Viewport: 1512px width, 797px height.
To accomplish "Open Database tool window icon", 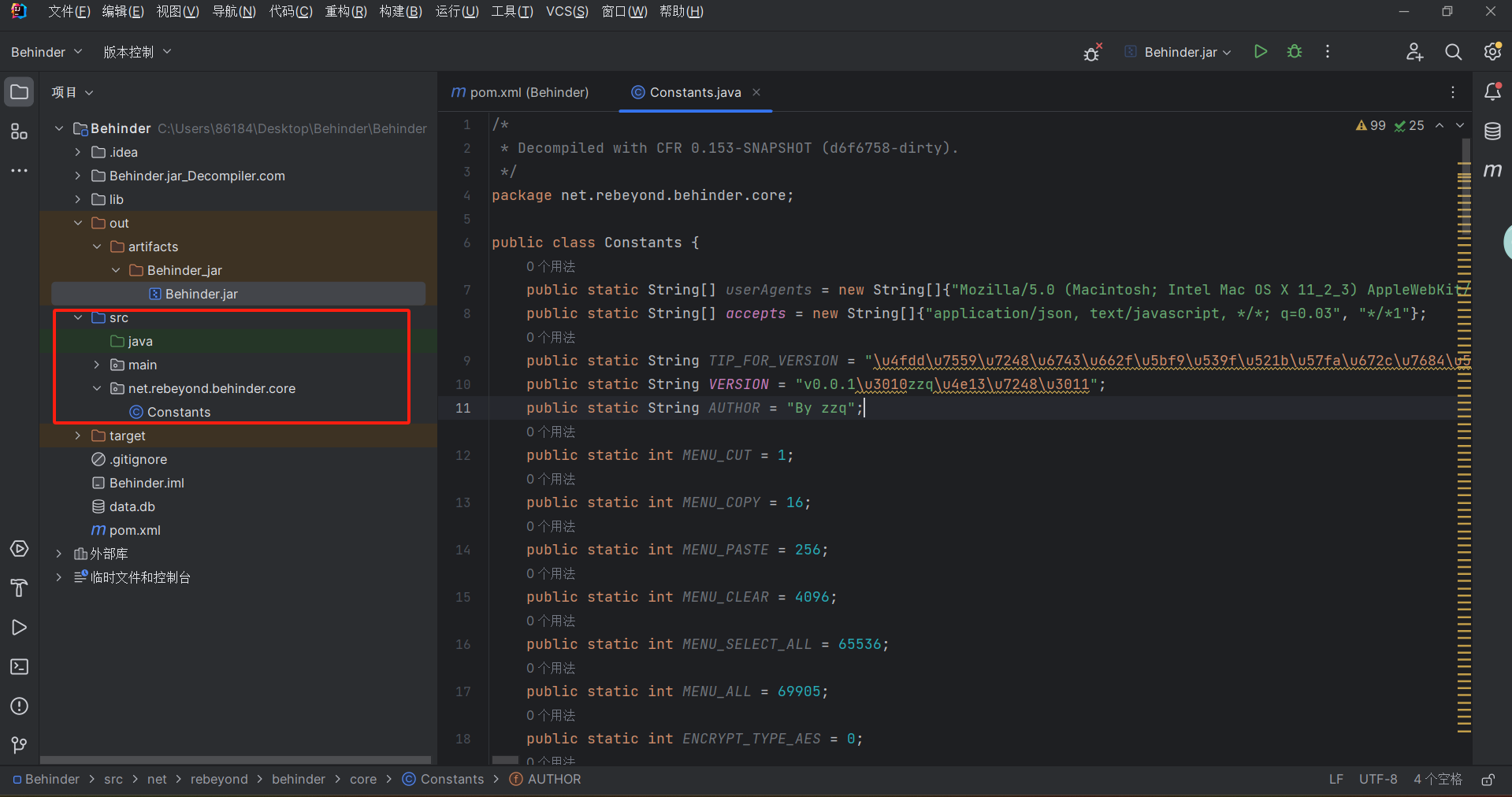I will point(1492,132).
